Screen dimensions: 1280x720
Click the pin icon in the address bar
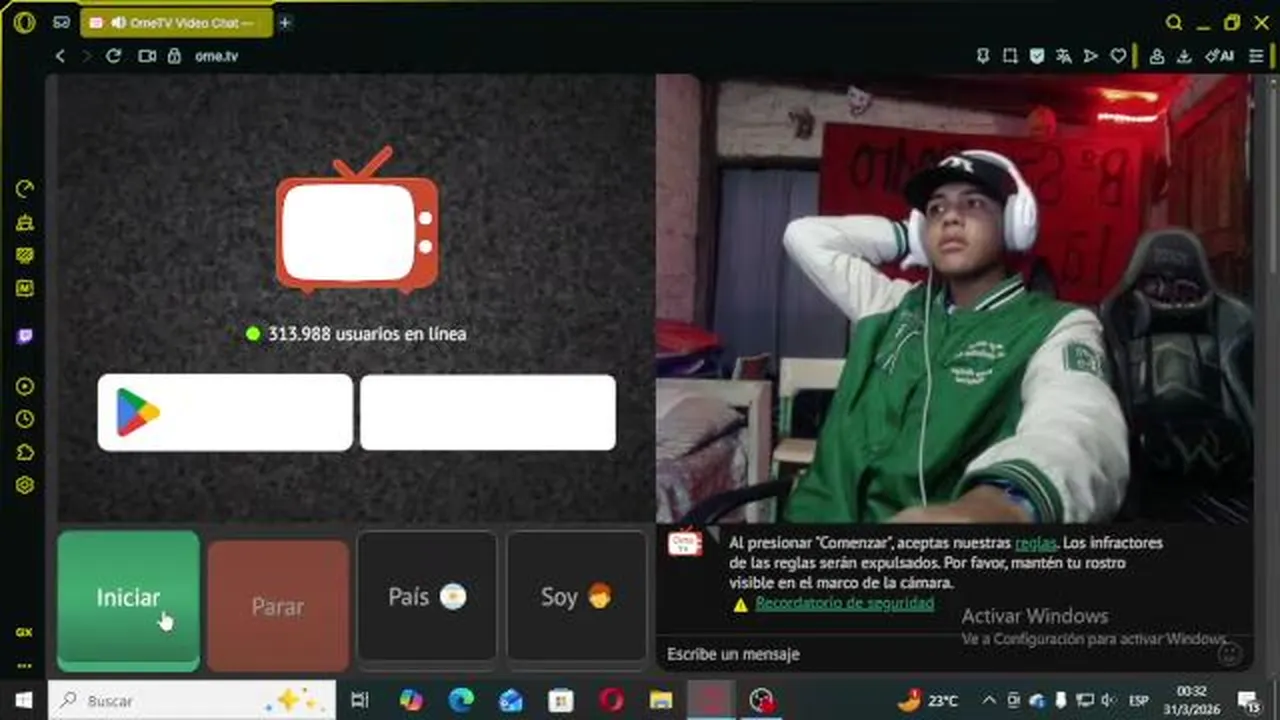pos(983,56)
